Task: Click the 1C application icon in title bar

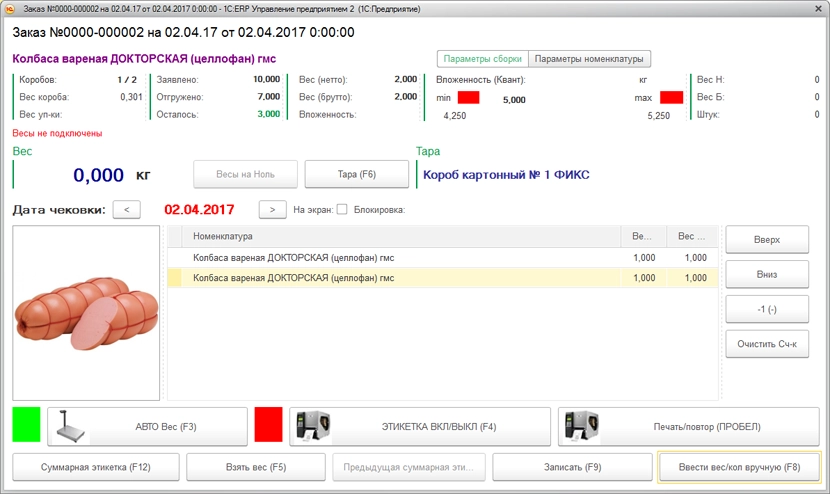Action: point(11,8)
